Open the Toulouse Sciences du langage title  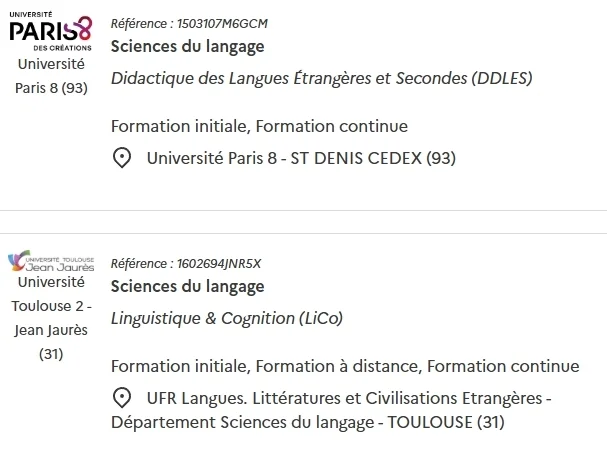[187, 287]
